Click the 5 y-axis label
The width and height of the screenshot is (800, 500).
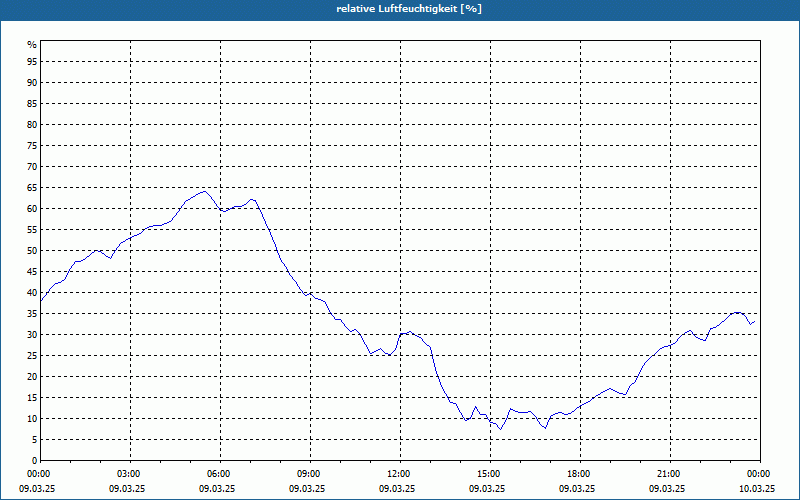(35, 440)
